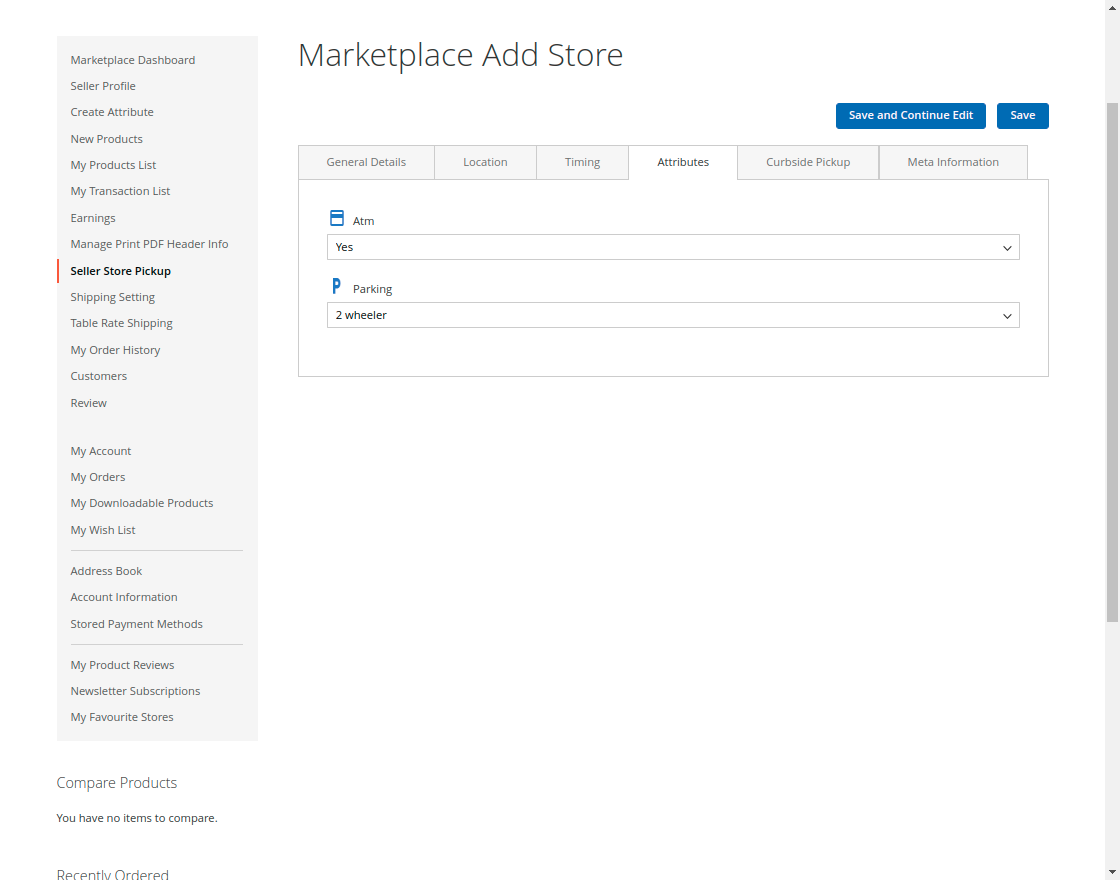Select the Curbside Pickup tab
The image size is (1120, 880).
[807, 162]
